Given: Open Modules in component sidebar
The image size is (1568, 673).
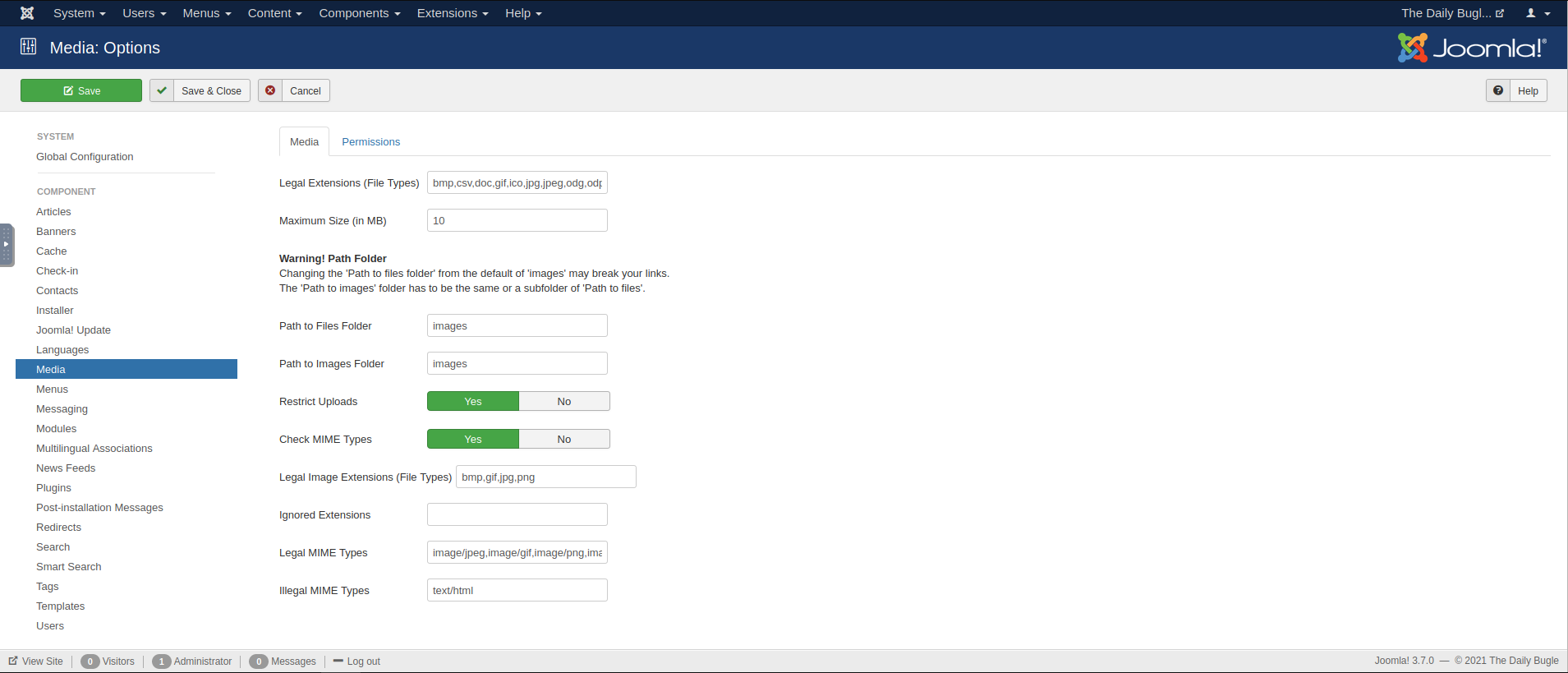Looking at the screenshot, I should [57, 428].
